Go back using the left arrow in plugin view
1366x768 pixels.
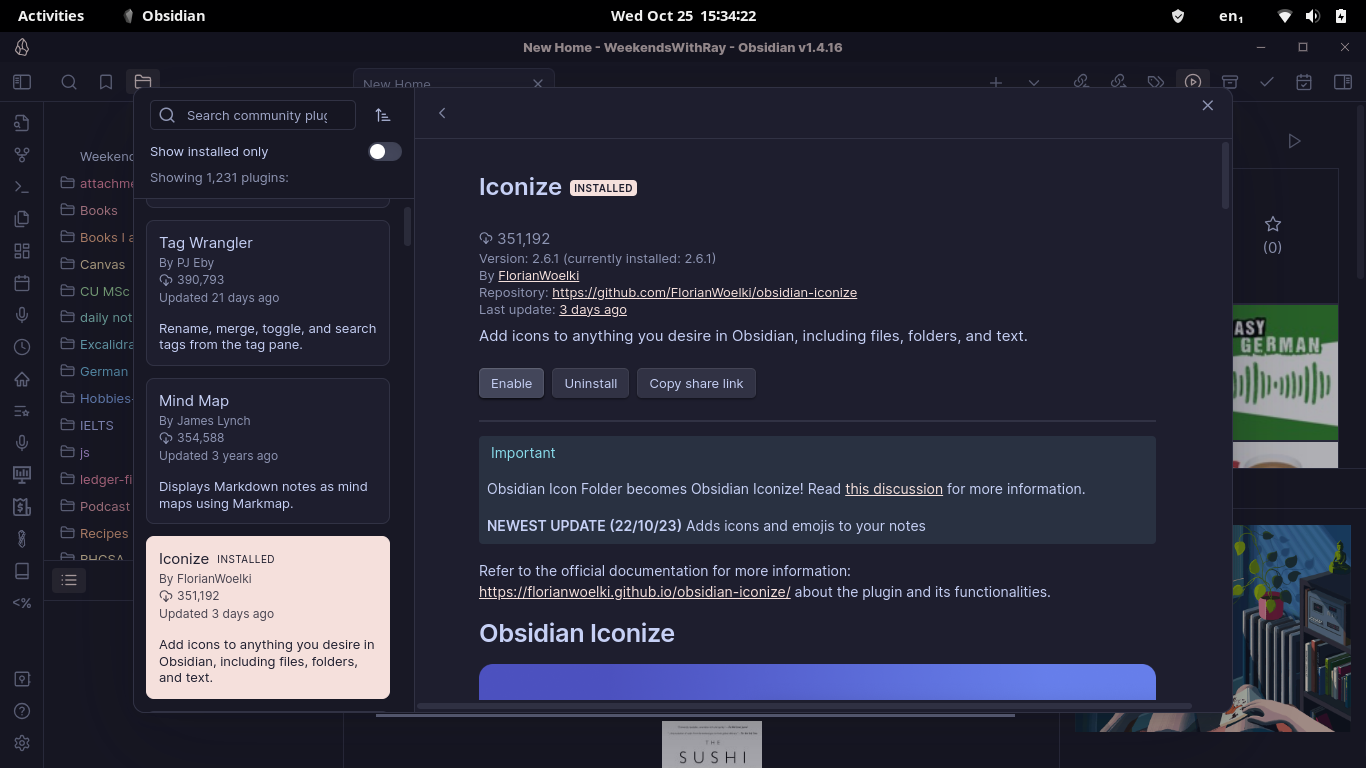tap(442, 113)
